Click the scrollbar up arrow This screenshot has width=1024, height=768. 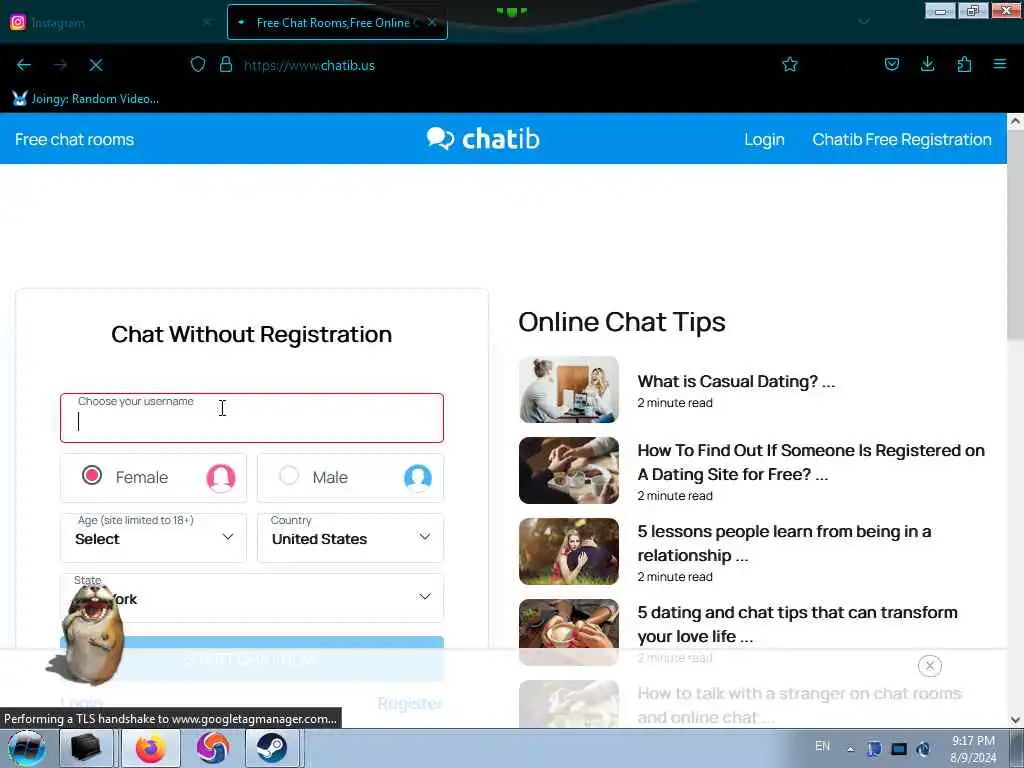click(1016, 121)
